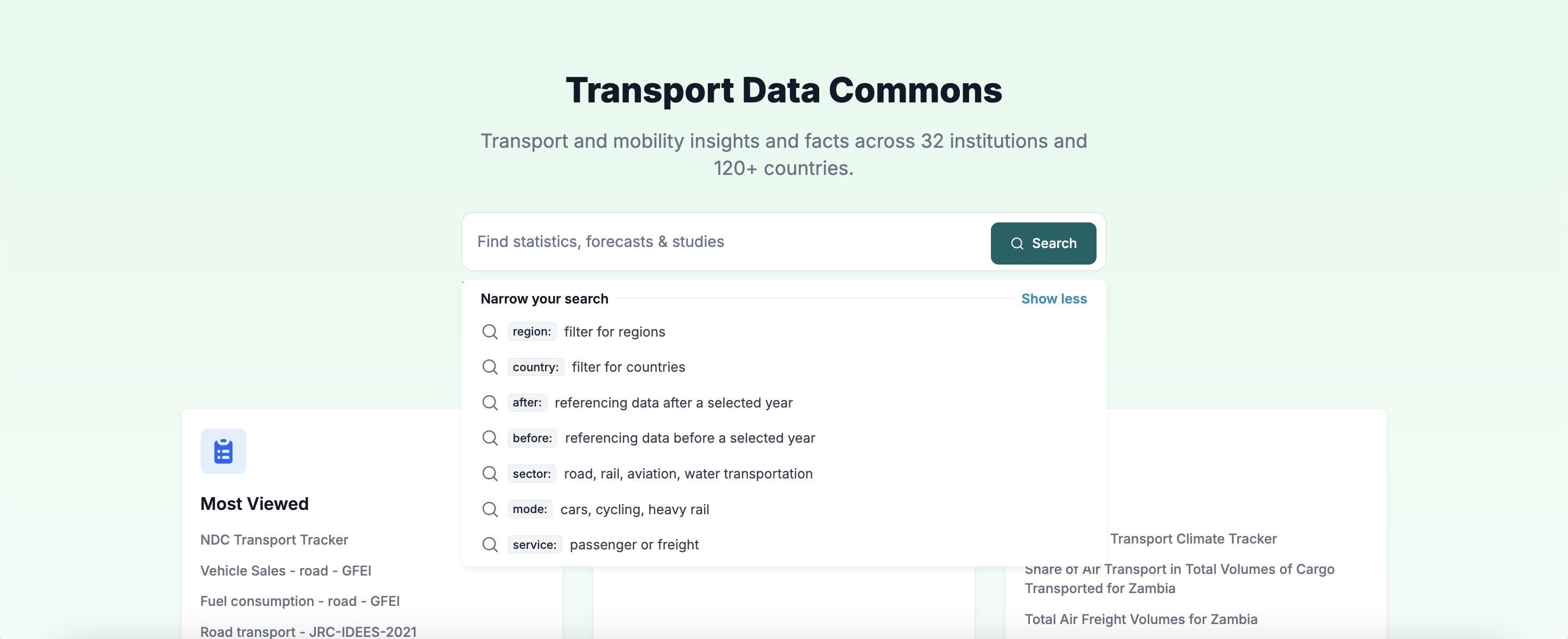The image size is (1568, 639).
Task: Click the magnifier icon beside region filter
Action: pos(490,332)
